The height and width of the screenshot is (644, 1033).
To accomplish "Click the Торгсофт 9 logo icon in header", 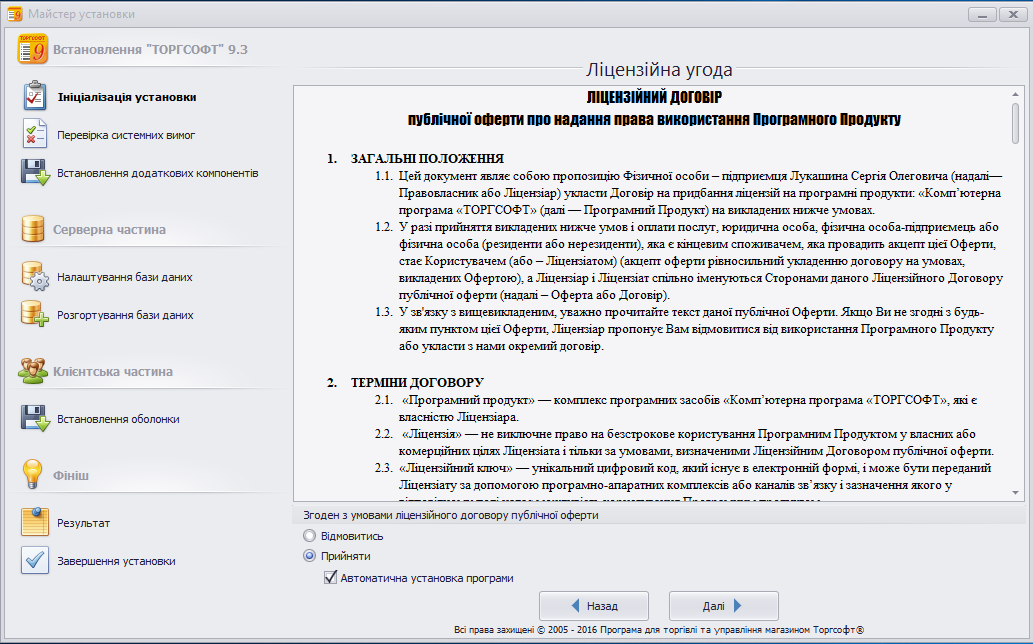I will point(32,48).
